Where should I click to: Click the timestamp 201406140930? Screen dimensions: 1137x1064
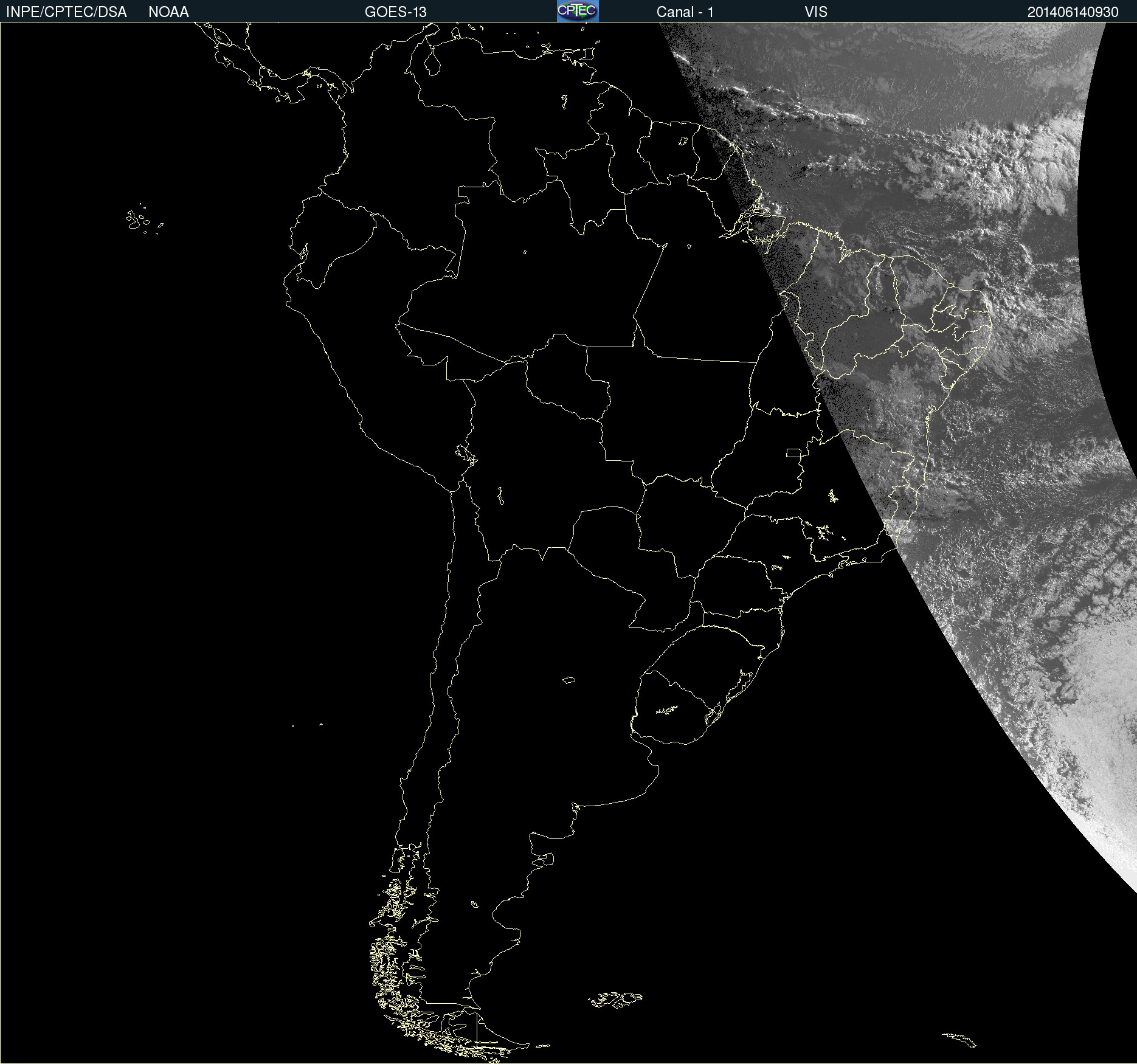coord(1073,12)
